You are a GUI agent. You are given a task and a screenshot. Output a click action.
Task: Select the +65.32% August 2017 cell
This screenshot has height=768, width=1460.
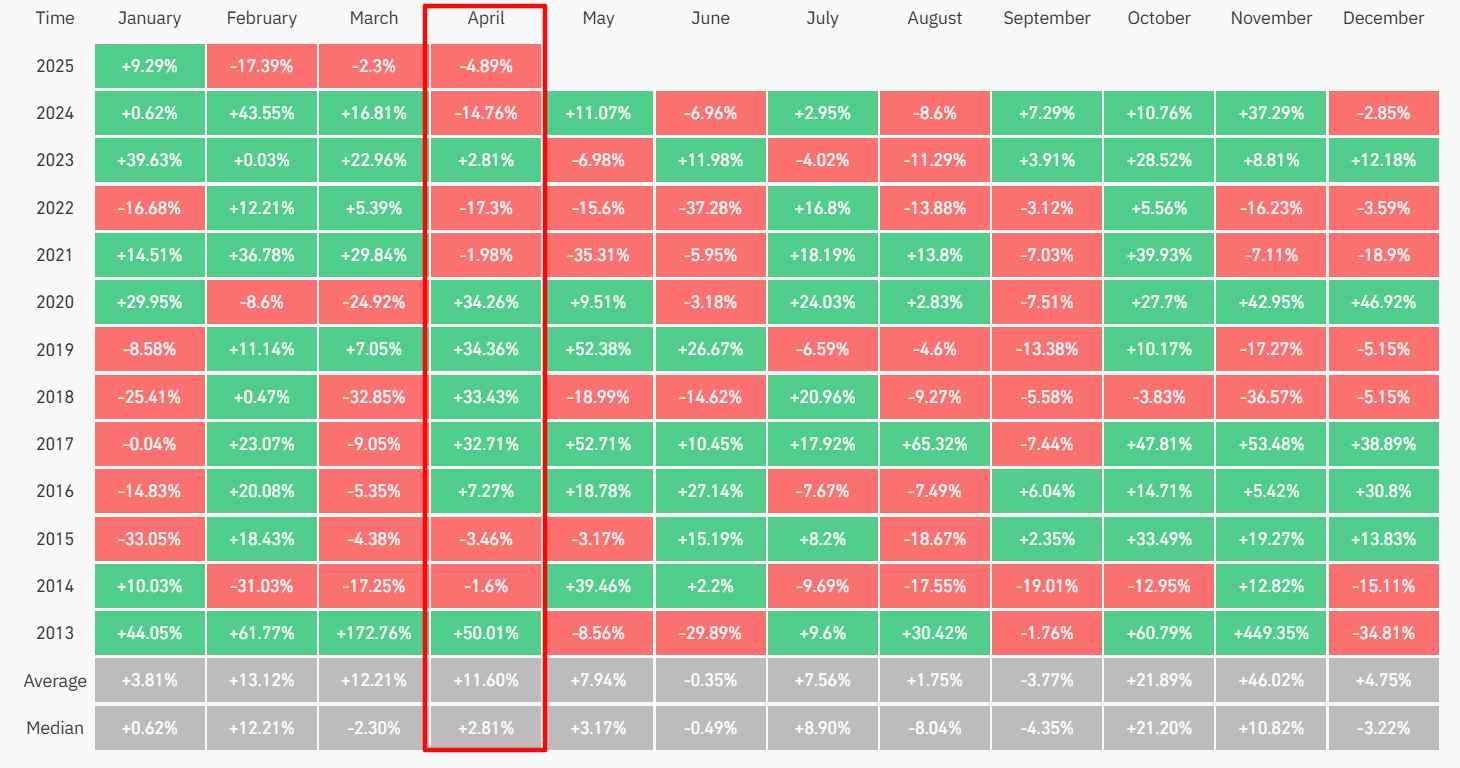935,444
